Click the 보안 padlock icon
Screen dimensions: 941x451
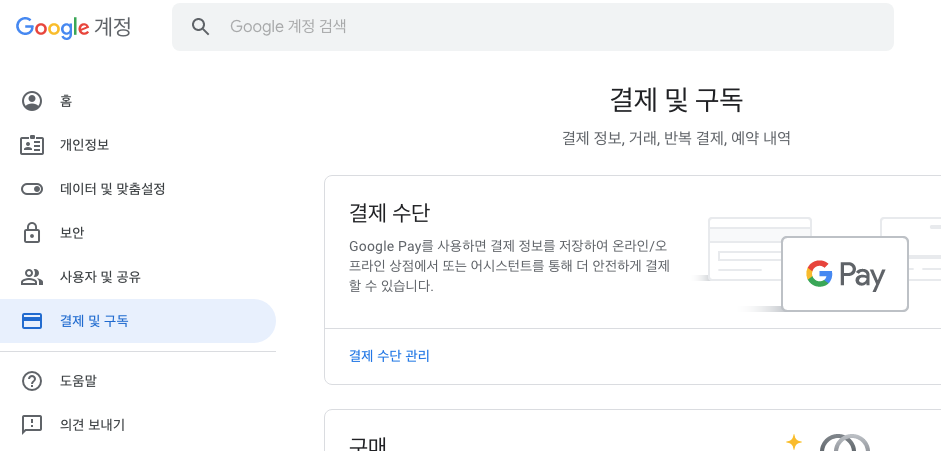point(32,233)
